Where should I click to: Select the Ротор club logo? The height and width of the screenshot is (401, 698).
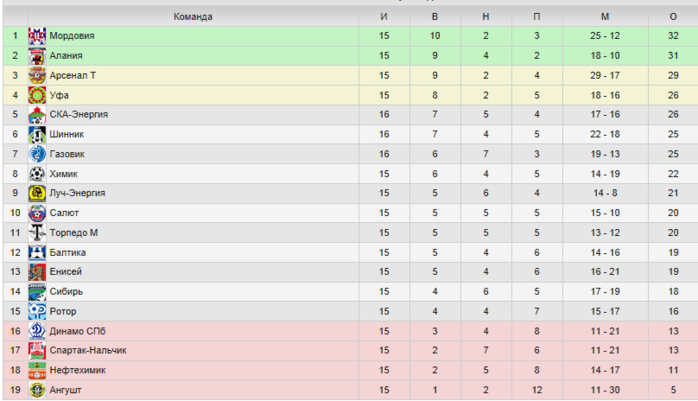tap(37, 312)
